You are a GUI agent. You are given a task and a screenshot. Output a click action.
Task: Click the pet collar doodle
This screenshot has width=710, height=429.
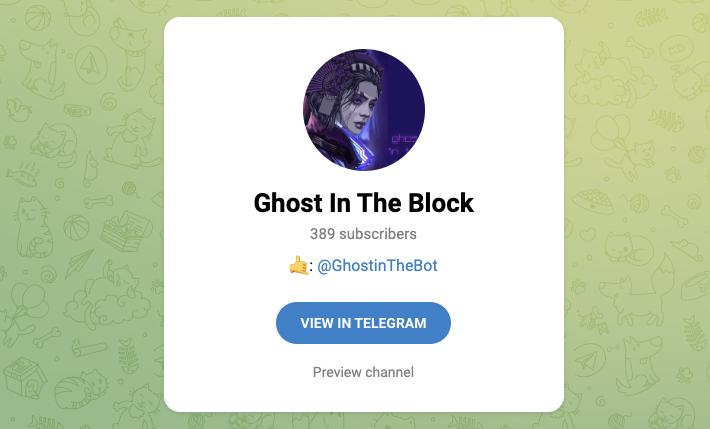point(77,111)
